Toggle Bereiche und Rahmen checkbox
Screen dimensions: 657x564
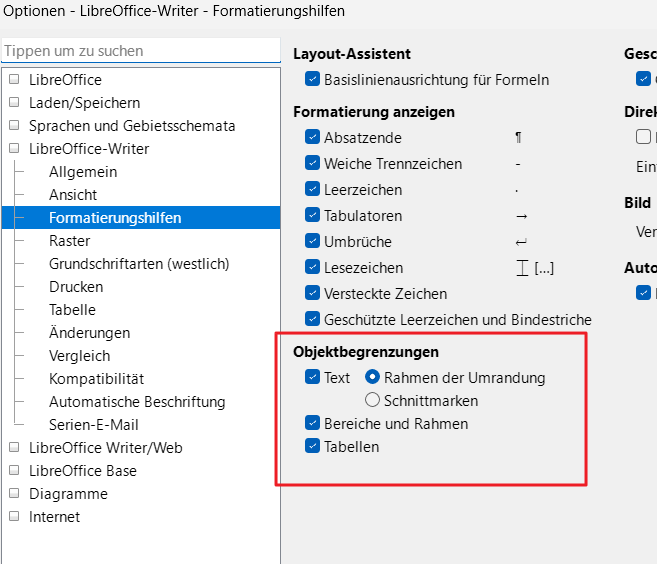pyautogui.click(x=313, y=424)
